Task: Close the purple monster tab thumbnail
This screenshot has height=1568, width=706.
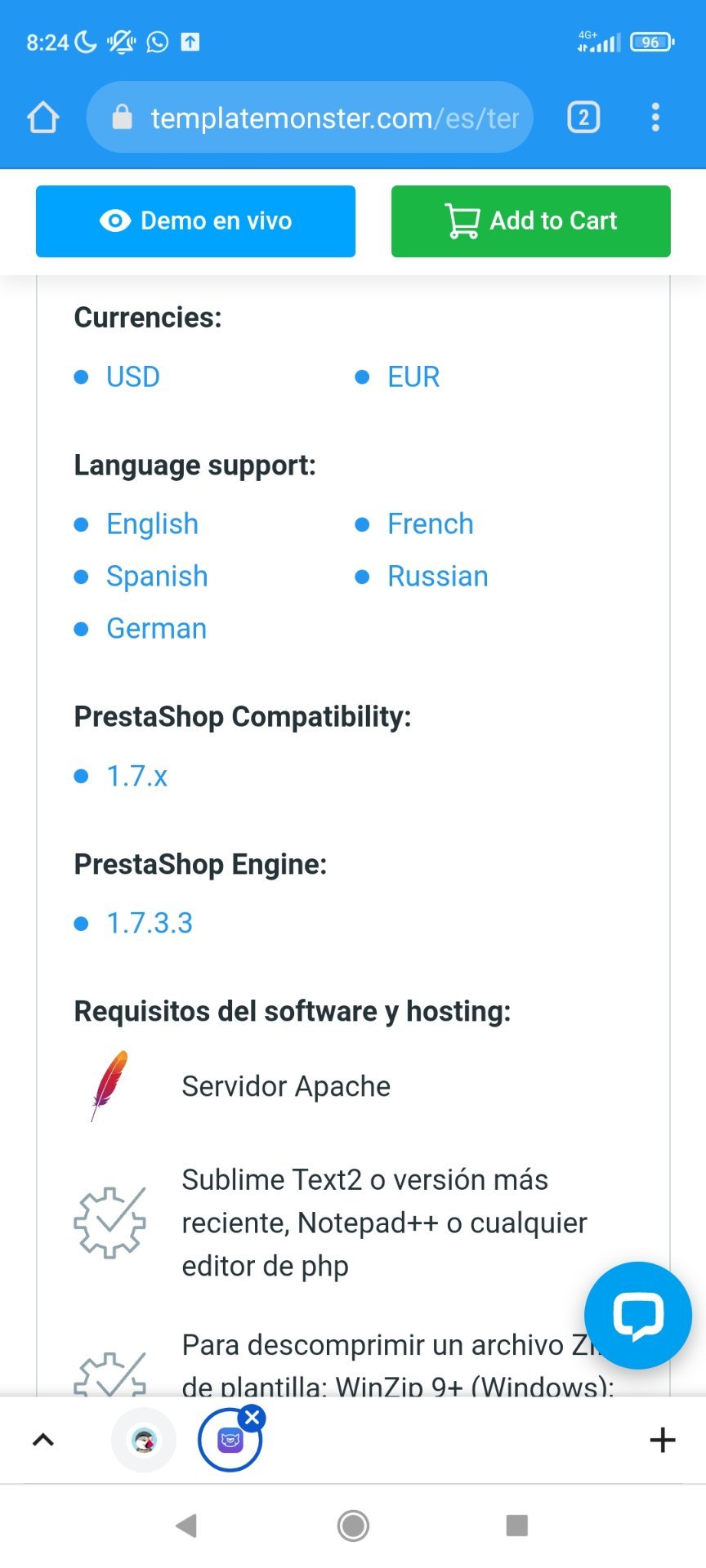Action: pyautogui.click(x=252, y=1418)
